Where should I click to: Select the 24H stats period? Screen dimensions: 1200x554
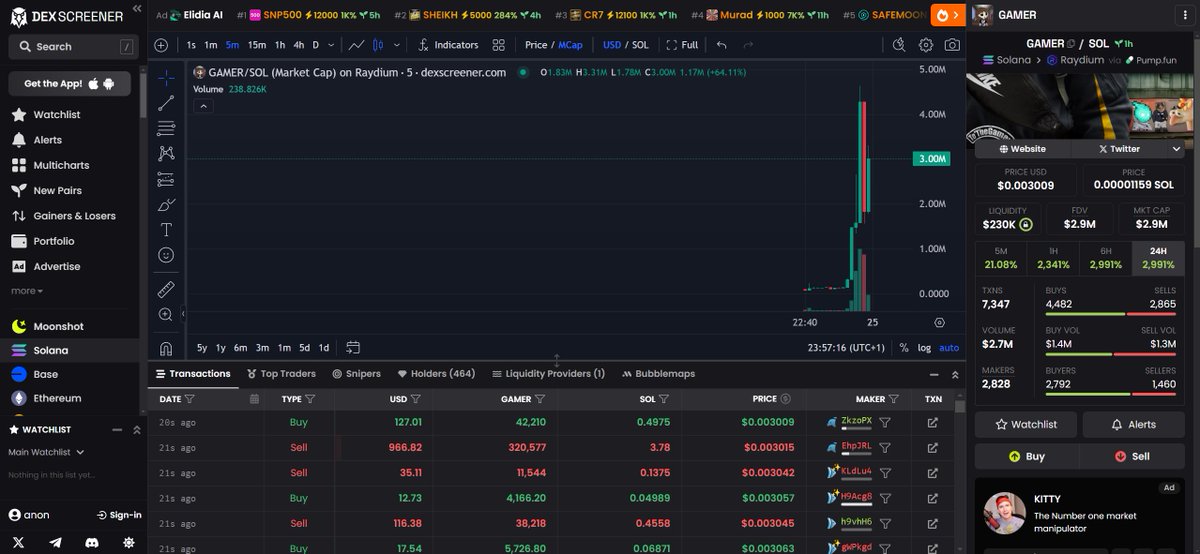pyautogui.click(x=1158, y=258)
